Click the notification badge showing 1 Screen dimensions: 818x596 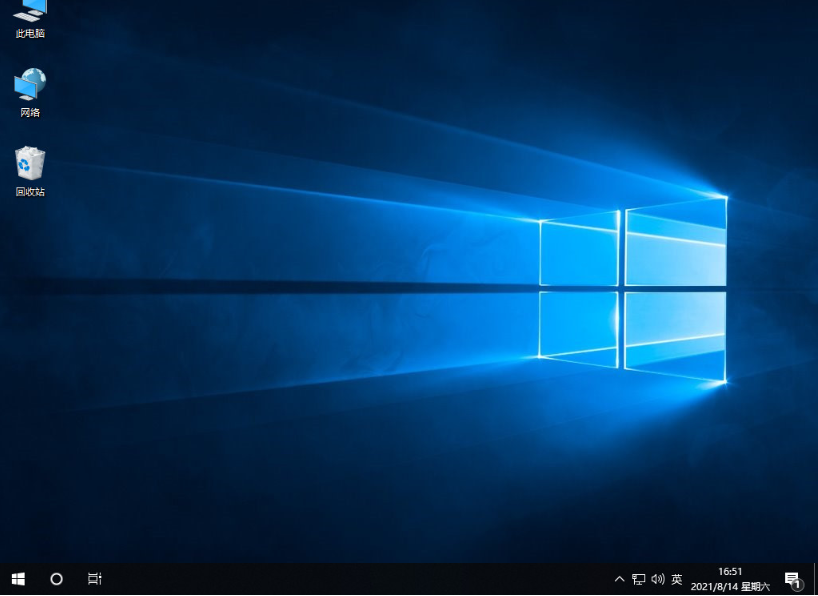(x=800, y=584)
